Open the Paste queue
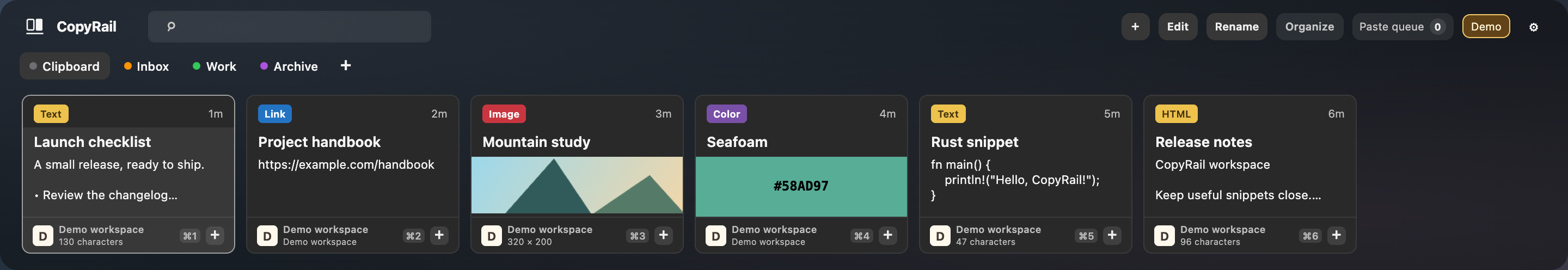 pos(1402,27)
